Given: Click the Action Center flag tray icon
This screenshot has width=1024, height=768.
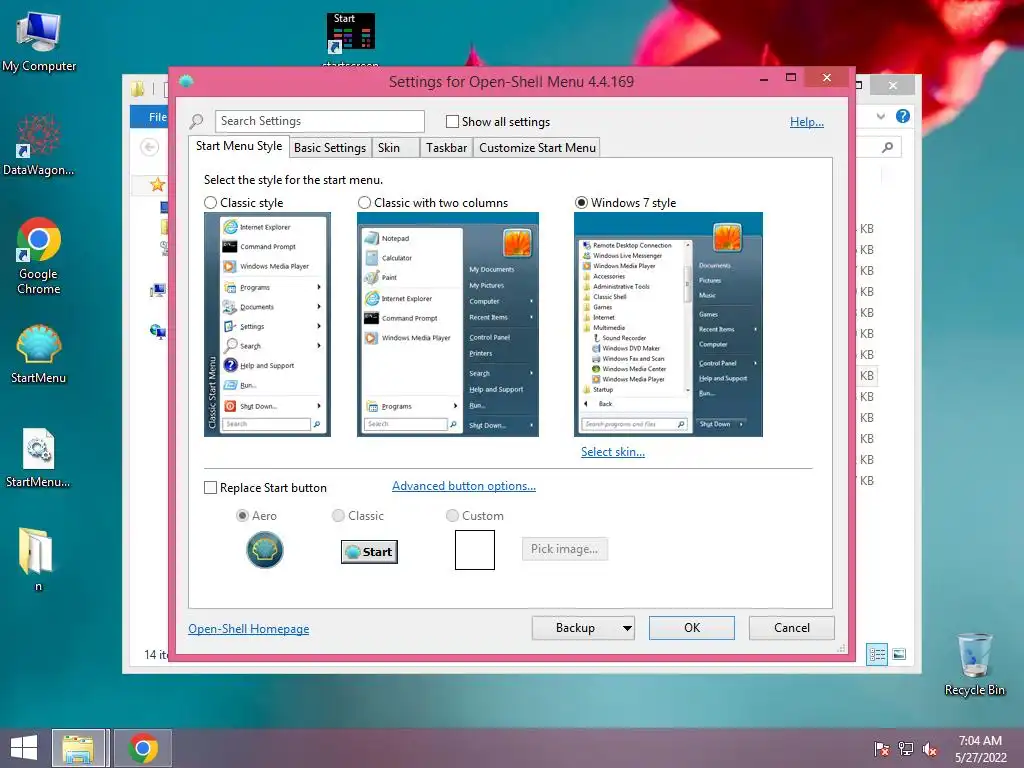Looking at the screenshot, I should 881,748.
